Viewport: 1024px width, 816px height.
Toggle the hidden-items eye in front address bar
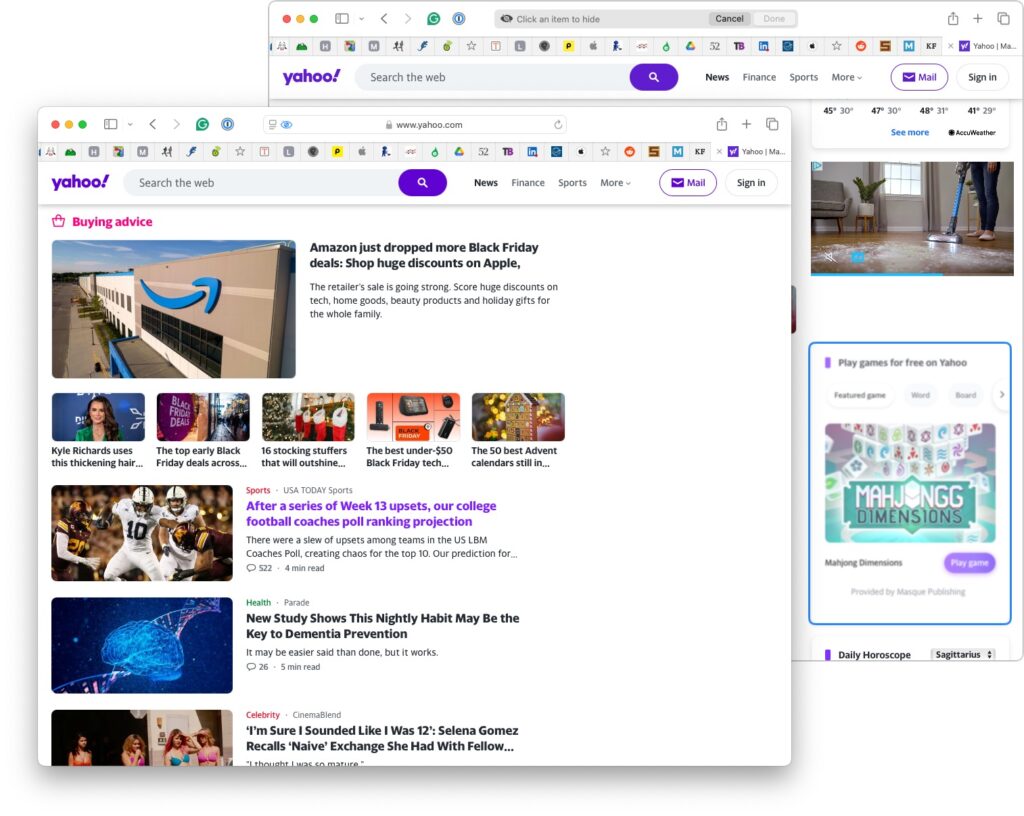pyautogui.click(x=286, y=125)
